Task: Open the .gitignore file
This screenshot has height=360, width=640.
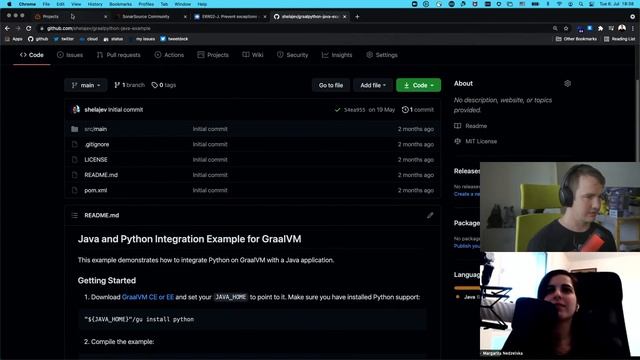Action: 97,144
